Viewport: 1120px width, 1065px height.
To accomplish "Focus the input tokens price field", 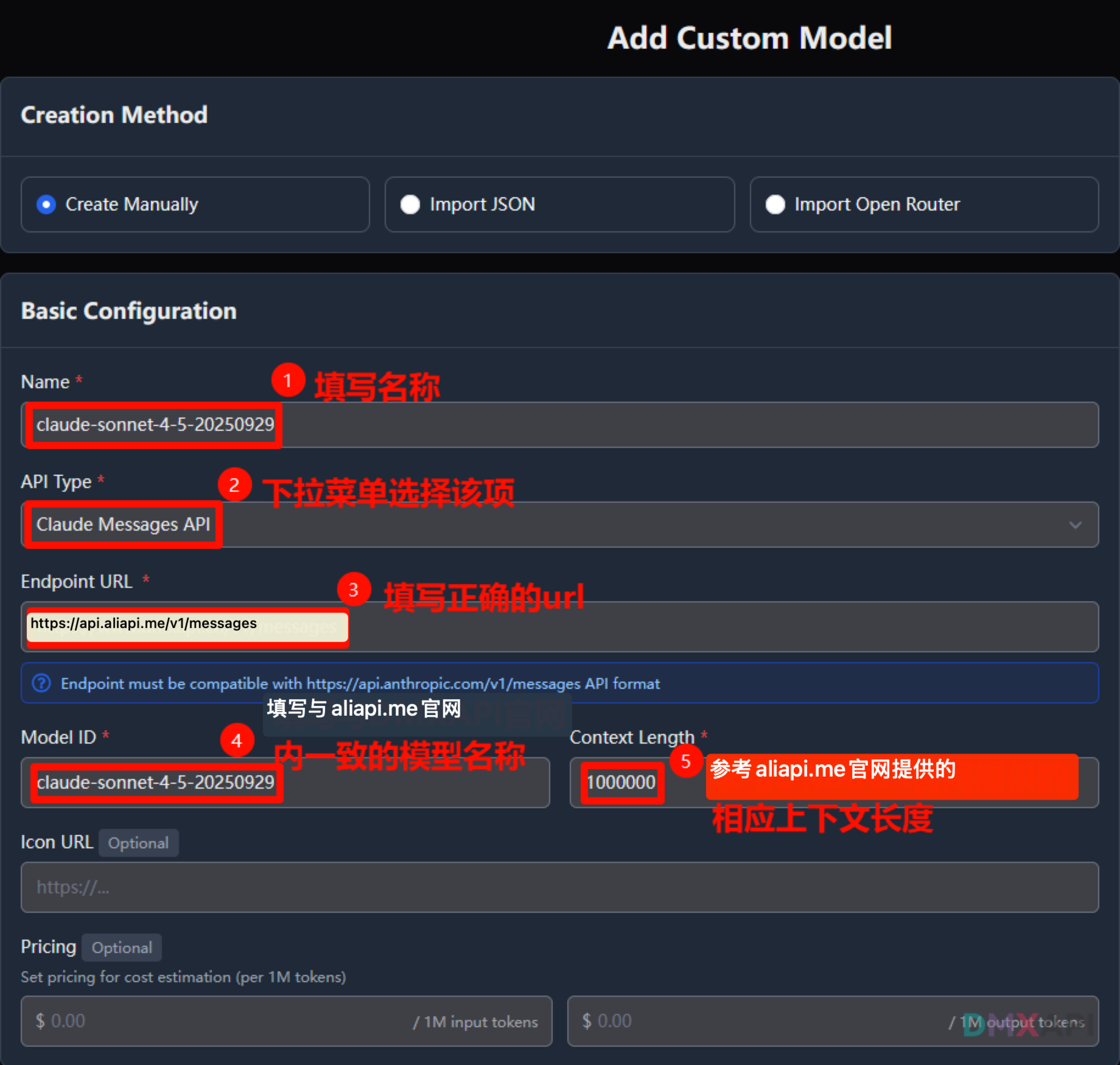I will (286, 1021).
